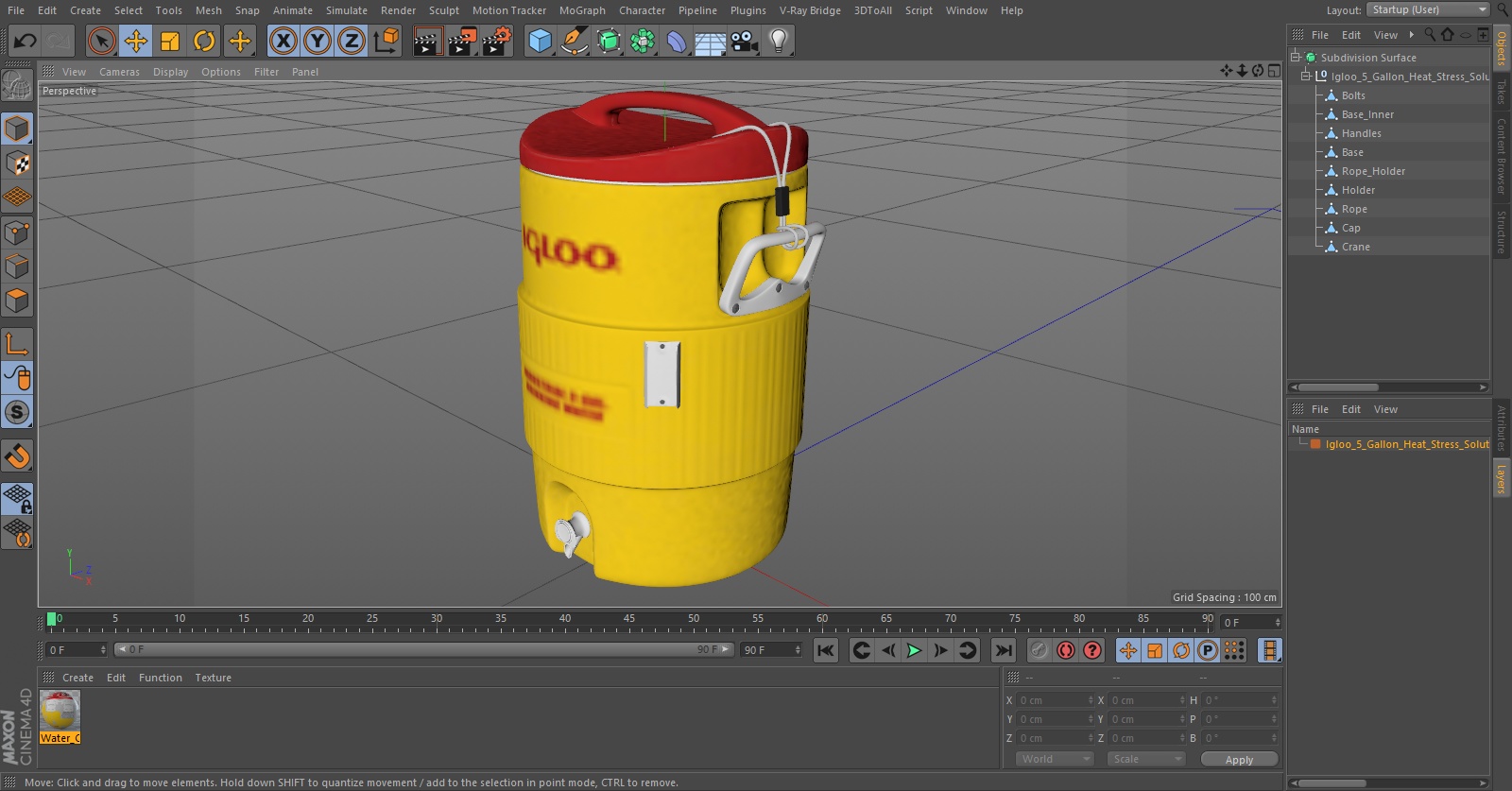Viewport: 1512px width, 791px height.
Task: Toggle Coordinate System icon in top toolbar
Action: (387, 41)
